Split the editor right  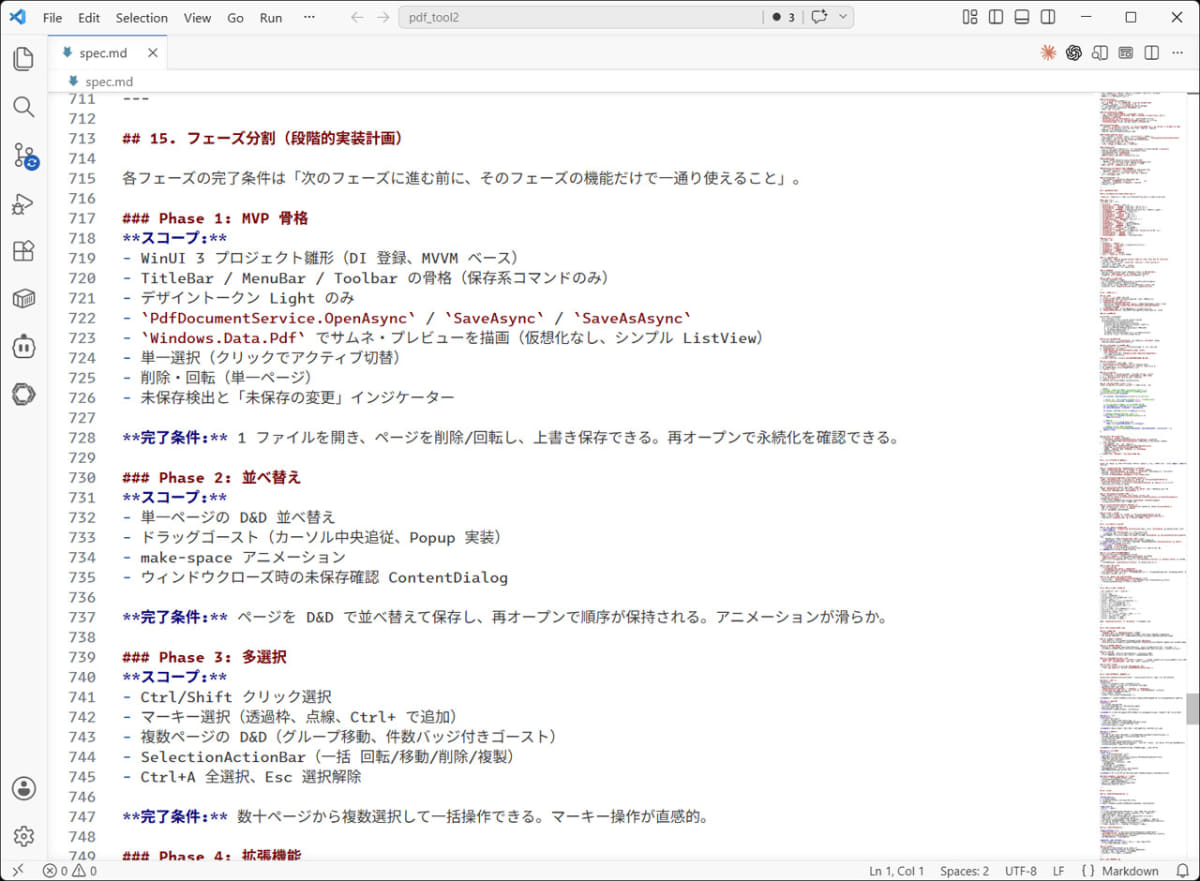pyautogui.click(x=1152, y=53)
